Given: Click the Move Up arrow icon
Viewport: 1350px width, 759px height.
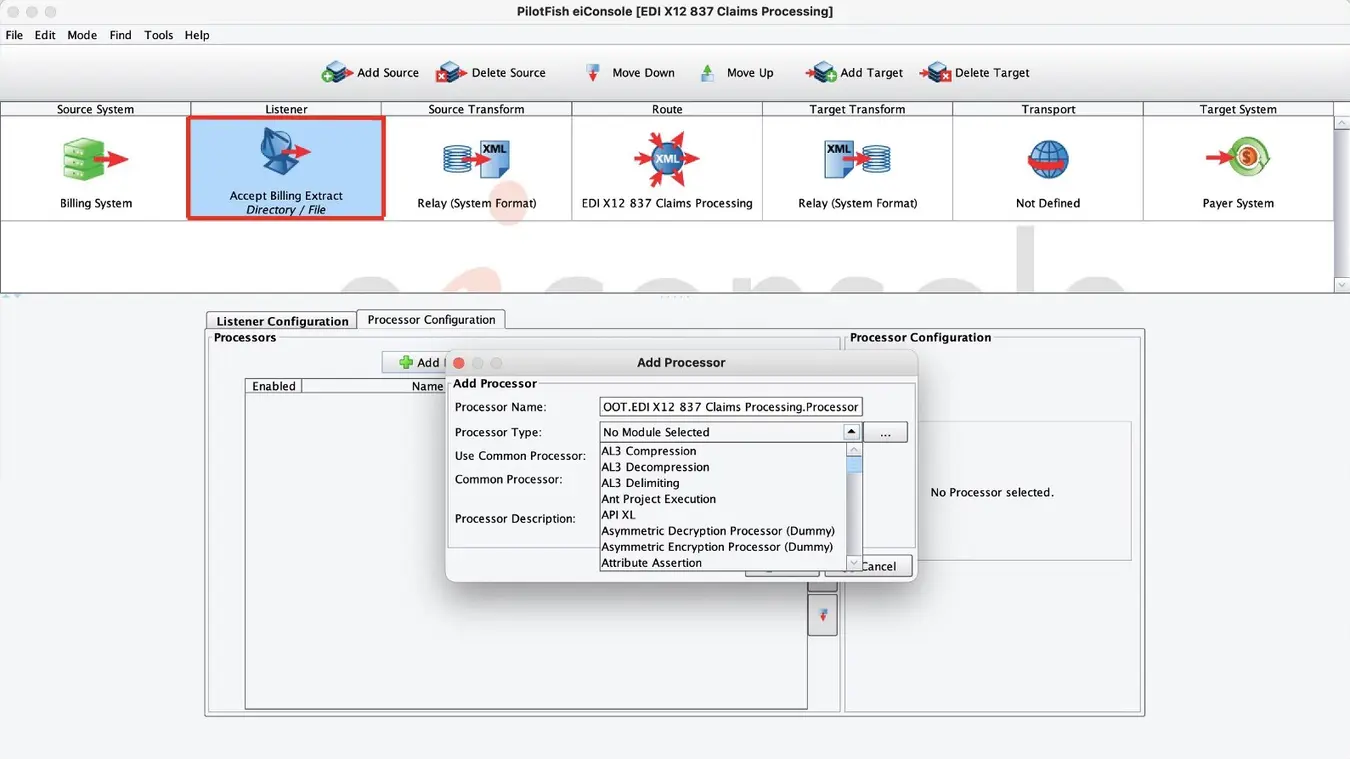Looking at the screenshot, I should pos(707,72).
